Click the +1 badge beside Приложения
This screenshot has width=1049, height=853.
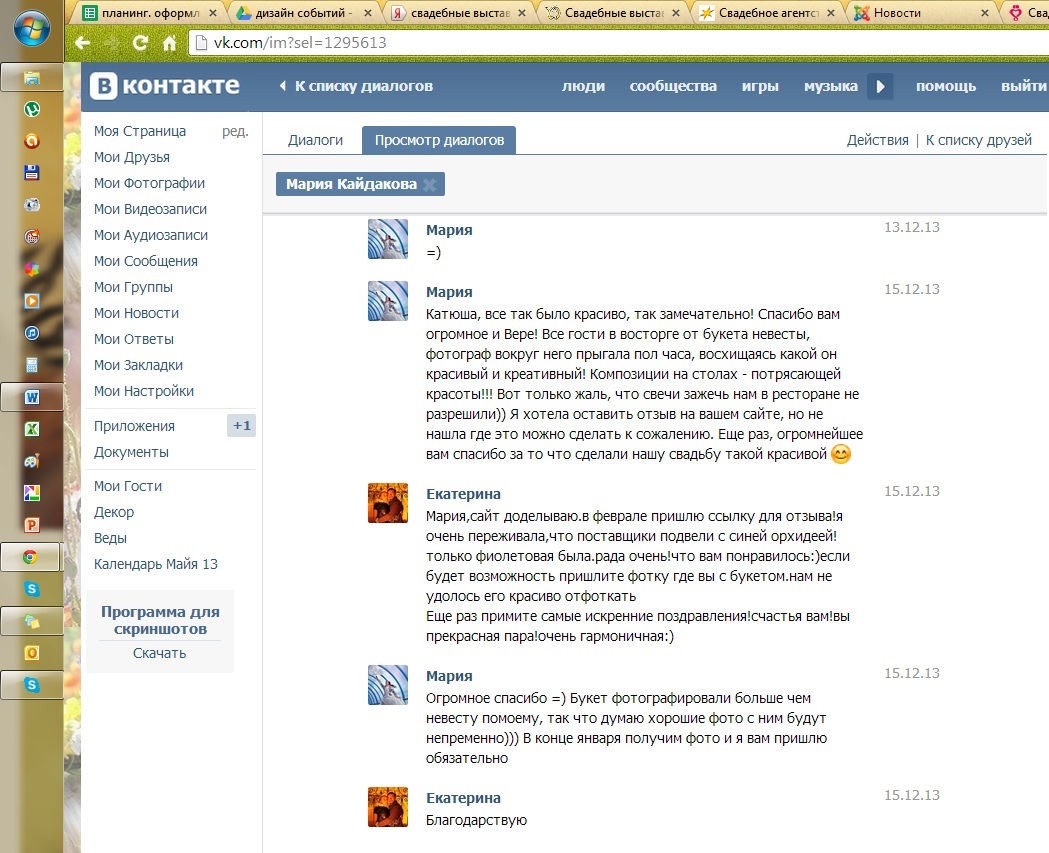point(242,425)
